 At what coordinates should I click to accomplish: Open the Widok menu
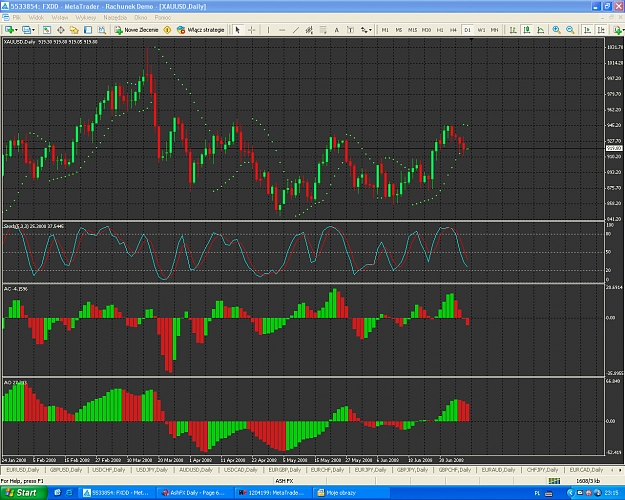36,18
